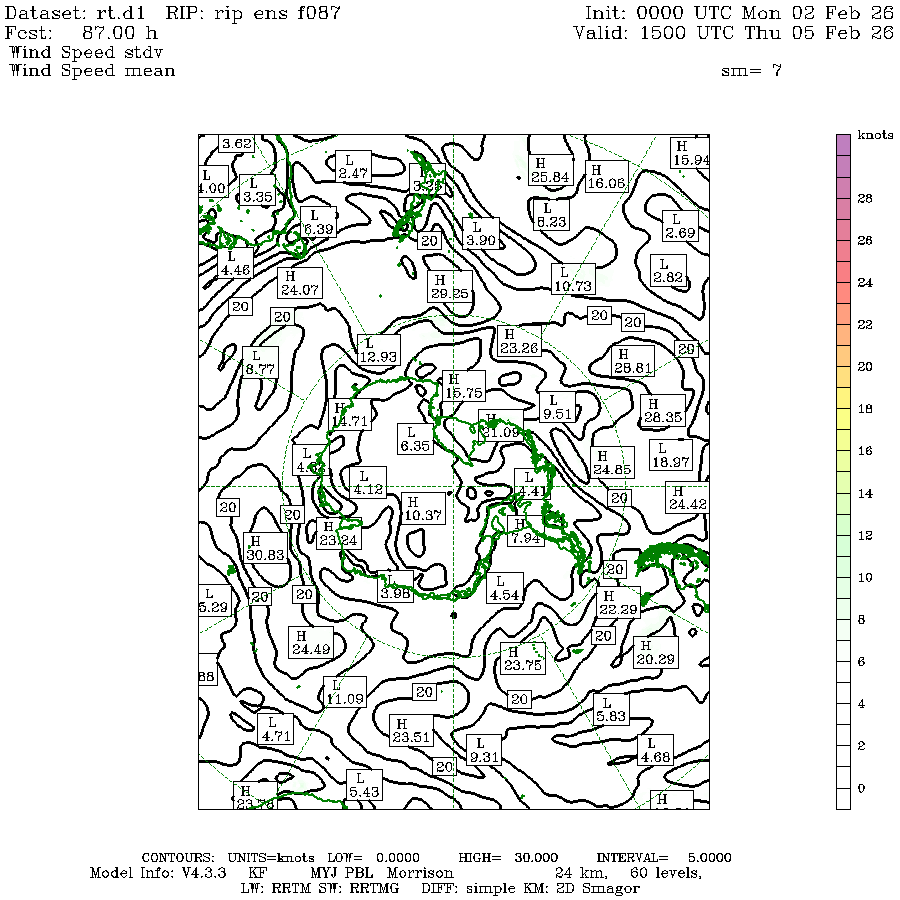Click the 'CONTOURS: UNITS=knots' footer text
Viewport: 900px width, 900px height.
pyautogui.click(x=228, y=858)
